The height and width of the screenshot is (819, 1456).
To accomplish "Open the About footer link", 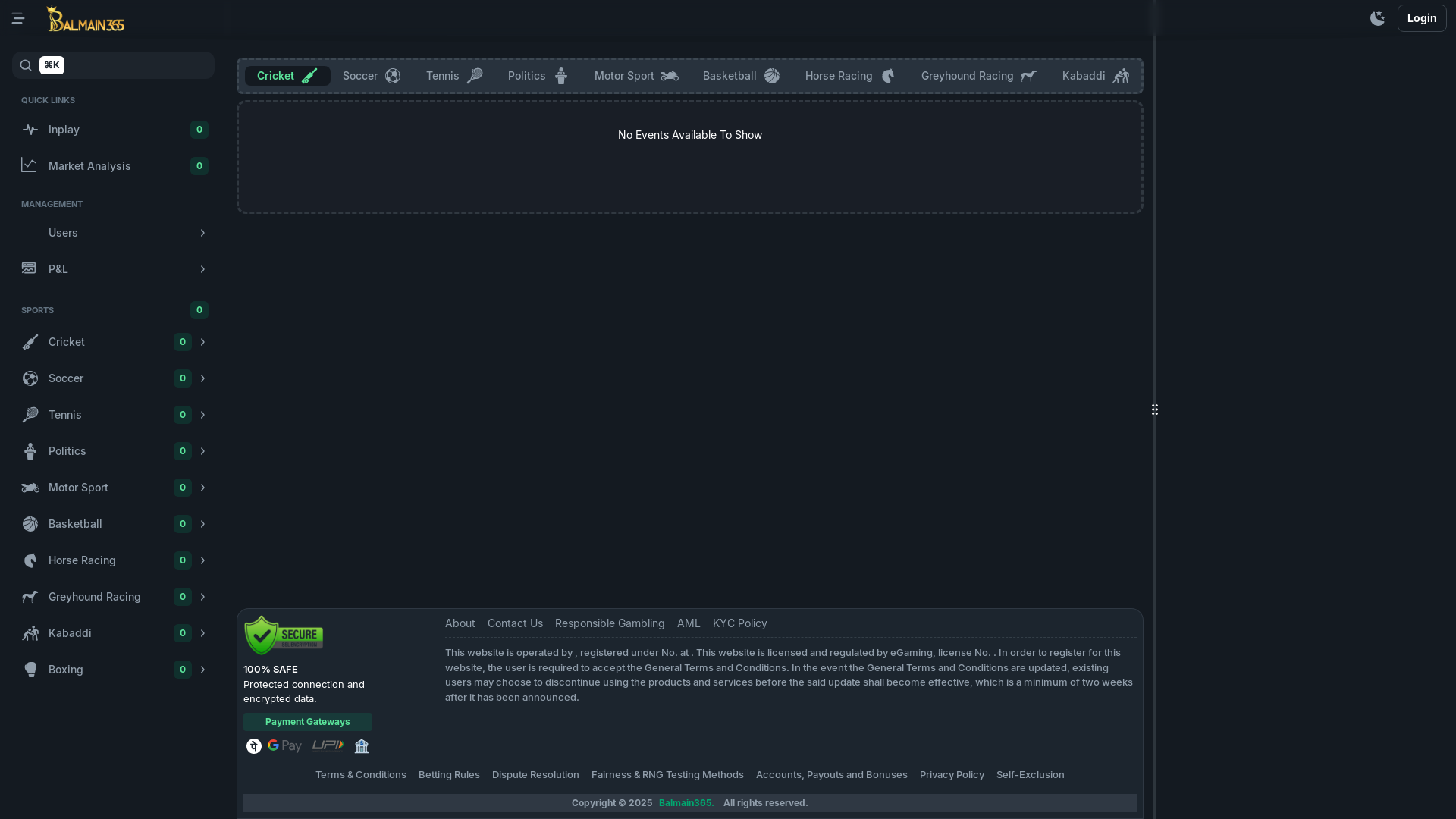I will pos(460,623).
